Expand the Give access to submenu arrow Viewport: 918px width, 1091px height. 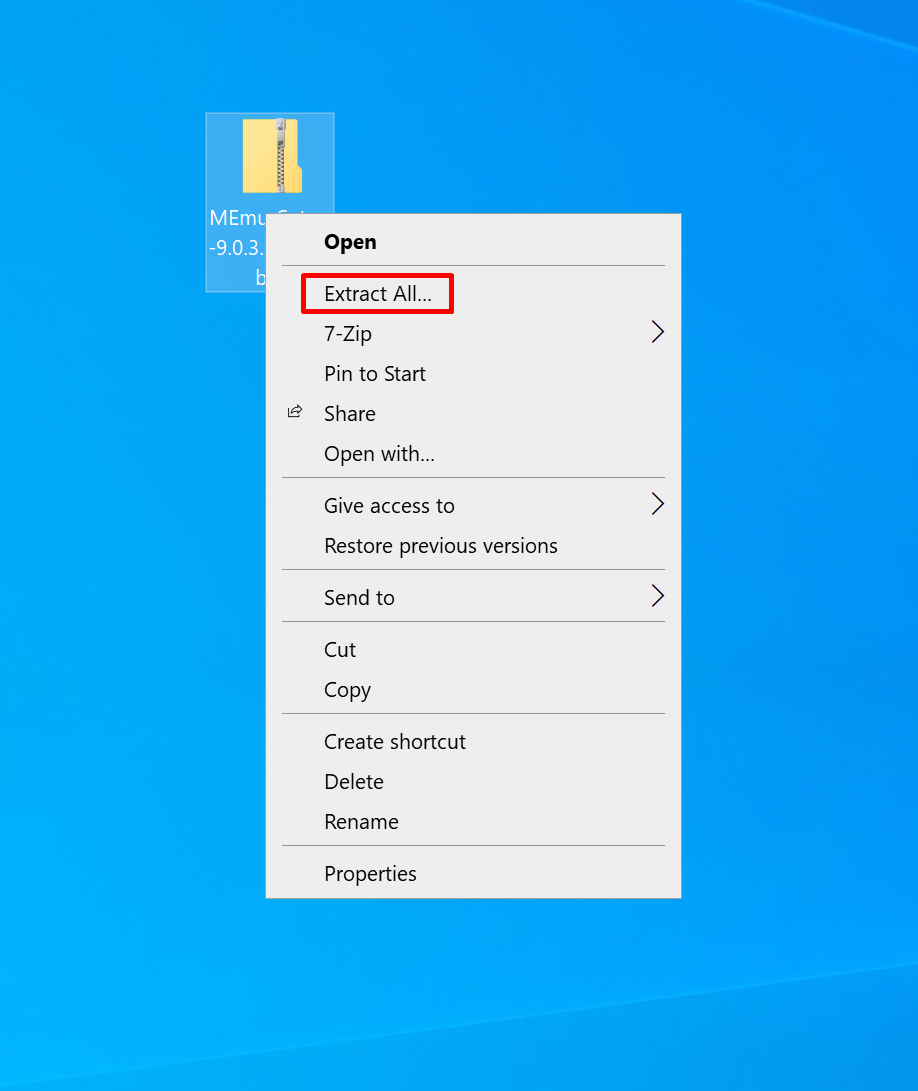tap(657, 505)
